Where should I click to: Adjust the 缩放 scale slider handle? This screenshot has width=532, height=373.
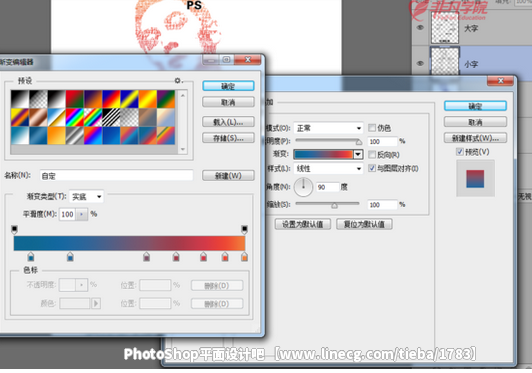click(334, 205)
